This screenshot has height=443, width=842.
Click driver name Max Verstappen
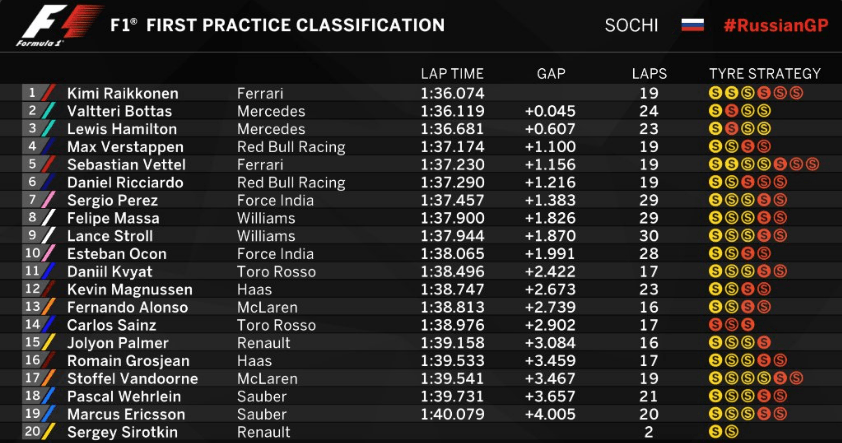tap(125, 147)
